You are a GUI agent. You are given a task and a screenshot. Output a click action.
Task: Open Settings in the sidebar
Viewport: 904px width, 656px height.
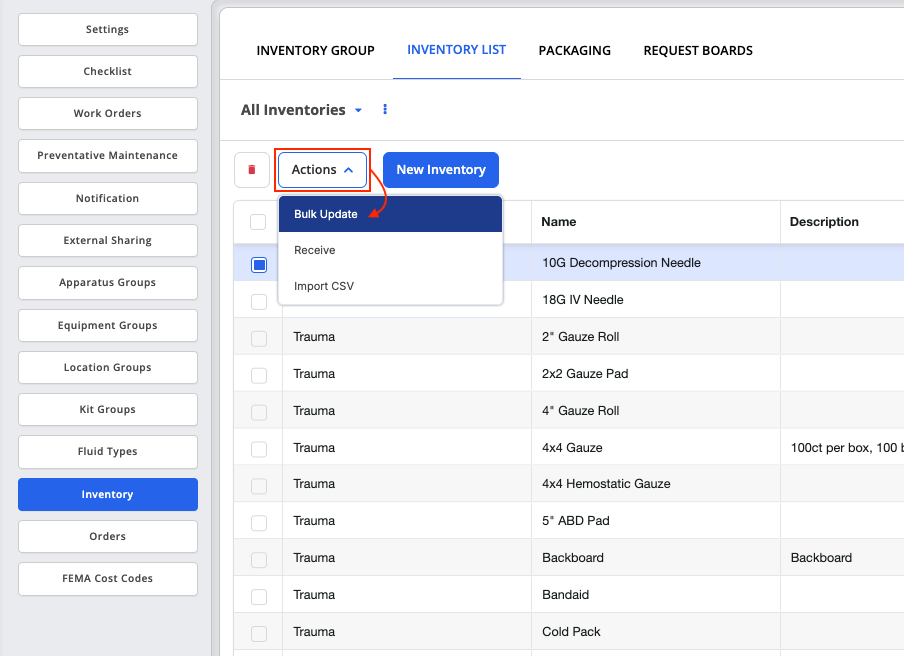108,29
